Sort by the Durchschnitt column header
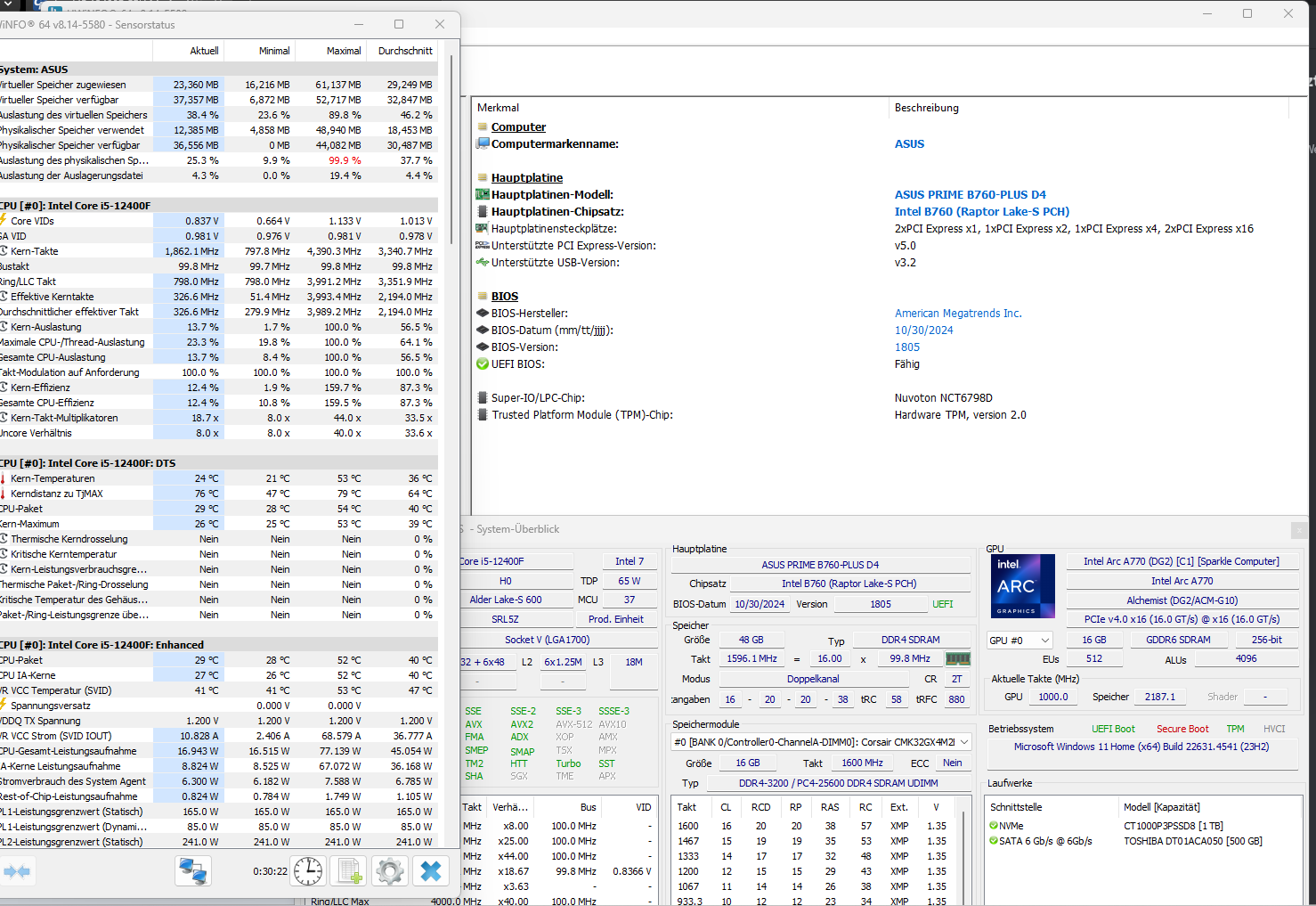Screen dimensions: 1316x906 (402, 51)
